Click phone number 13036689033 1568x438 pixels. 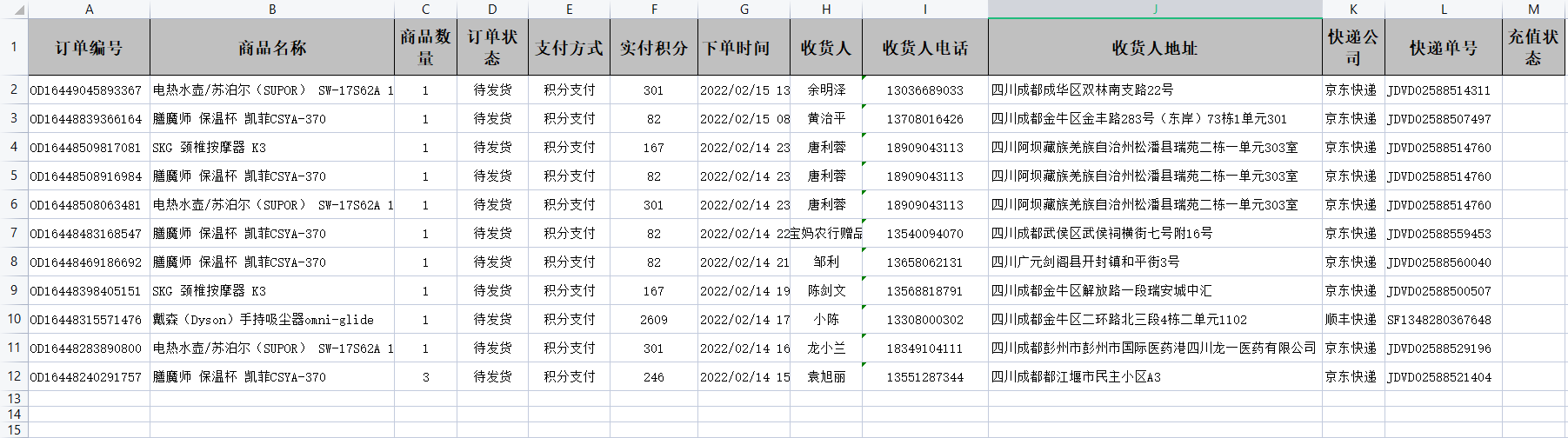coord(925,90)
